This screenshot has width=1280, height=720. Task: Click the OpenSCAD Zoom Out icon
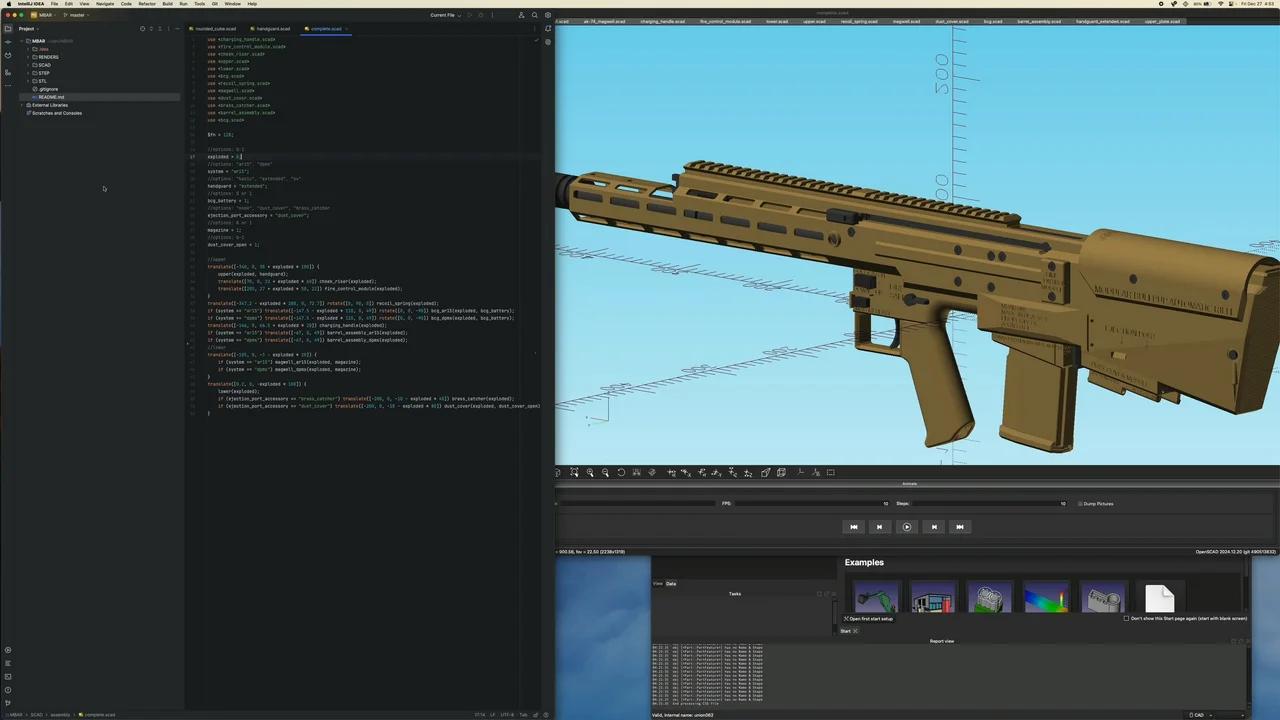click(605, 472)
